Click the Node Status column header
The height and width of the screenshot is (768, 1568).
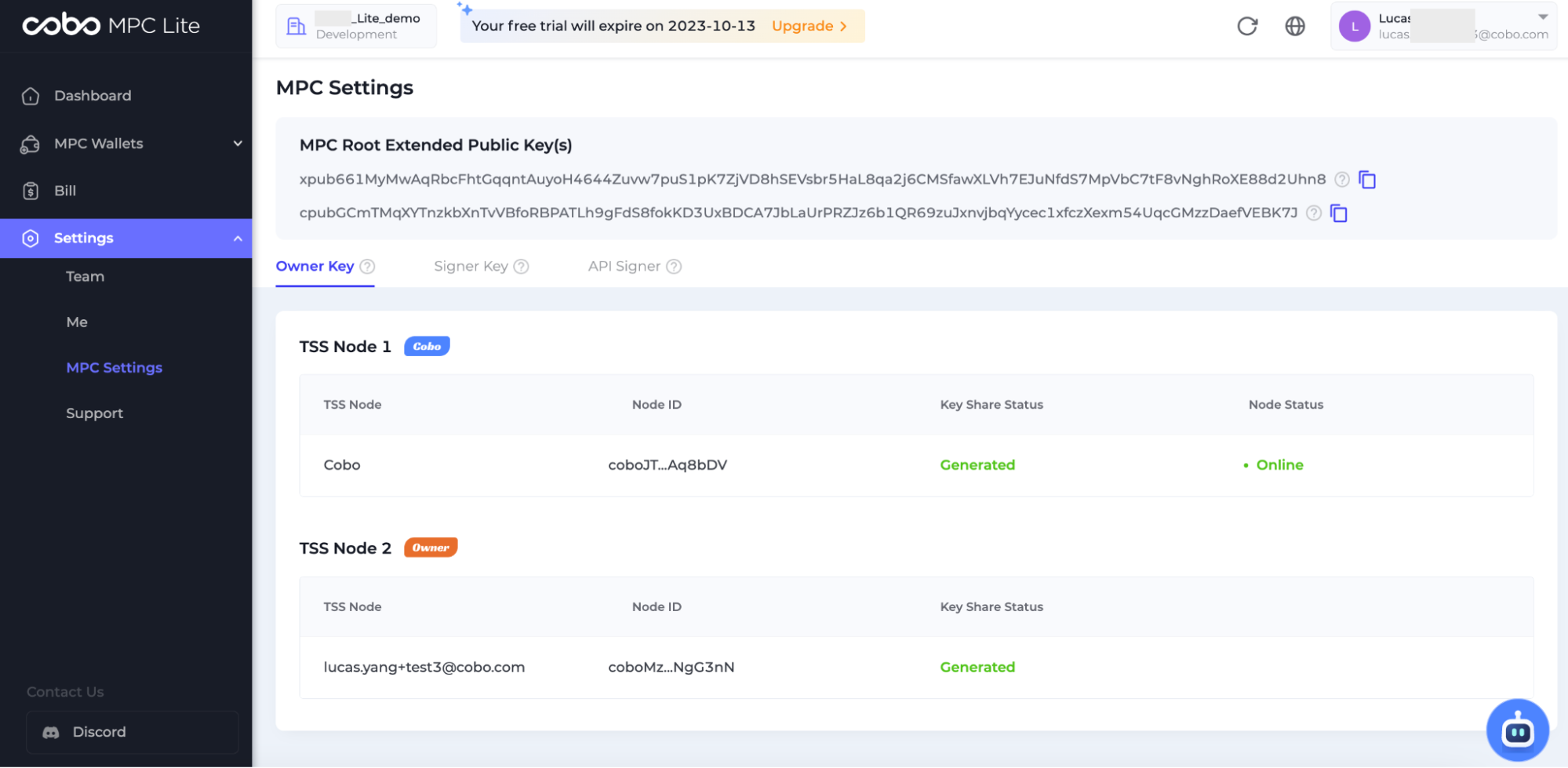pyautogui.click(x=1286, y=405)
